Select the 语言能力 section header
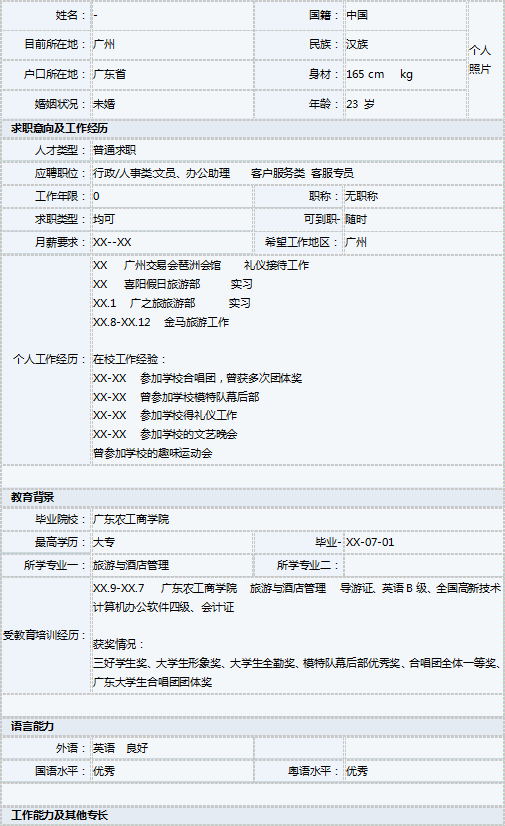Viewport: 505px width, 826px height. pyautogui.click(x=32, y=726)
